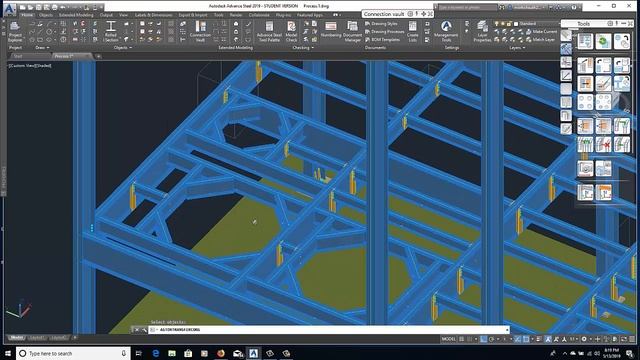Switch to the Start drawing tab
640x360 pixels.
tap(18, 56)
